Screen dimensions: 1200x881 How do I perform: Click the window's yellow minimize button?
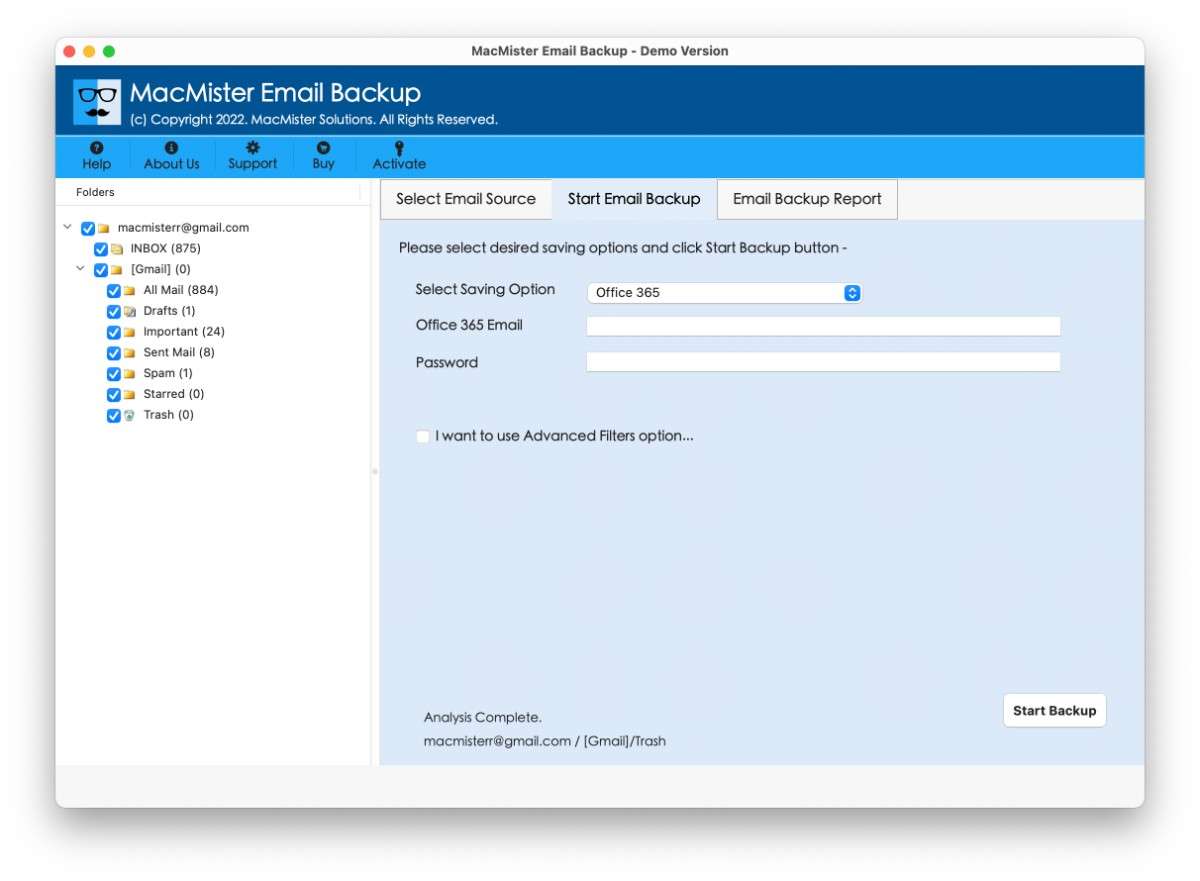[x=89, y=51]
